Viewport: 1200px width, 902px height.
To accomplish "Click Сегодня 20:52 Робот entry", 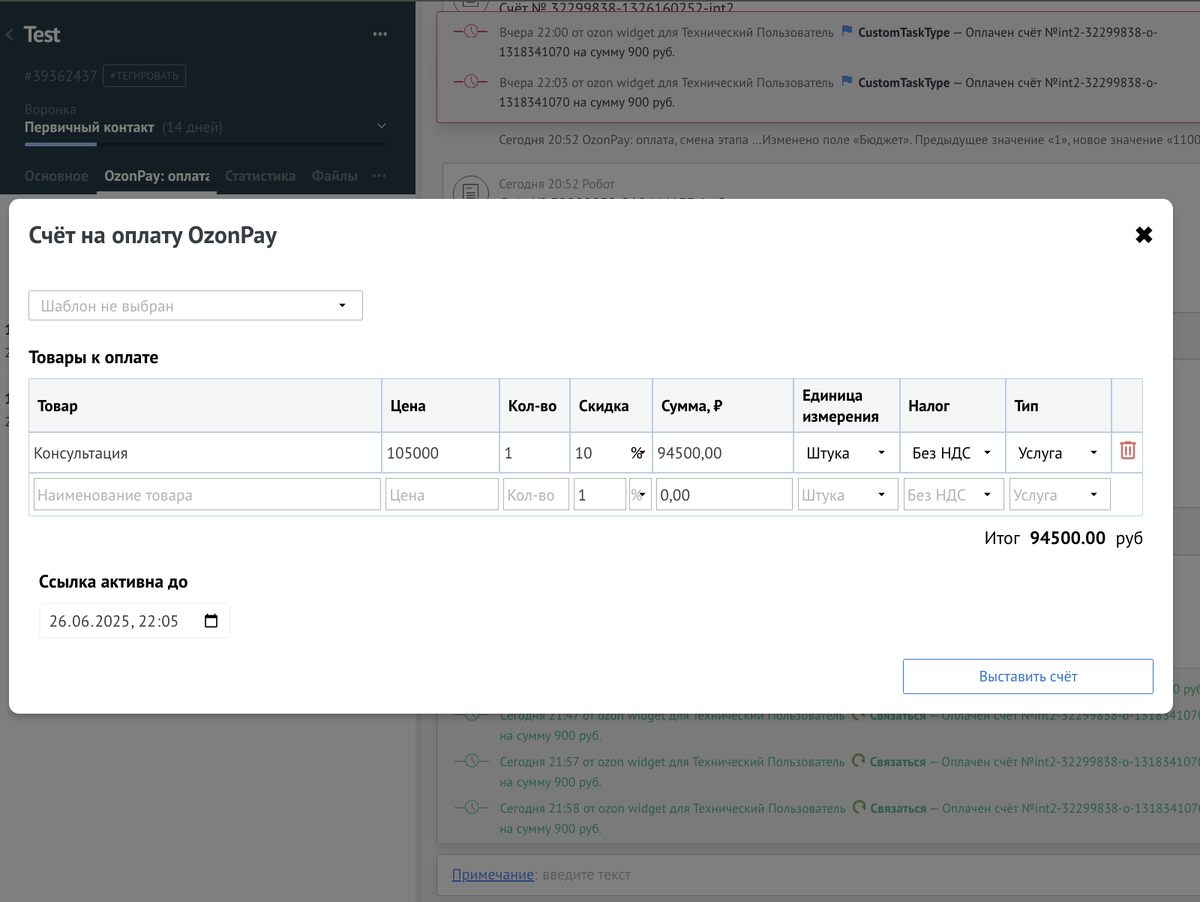I will tap(557, 184).
